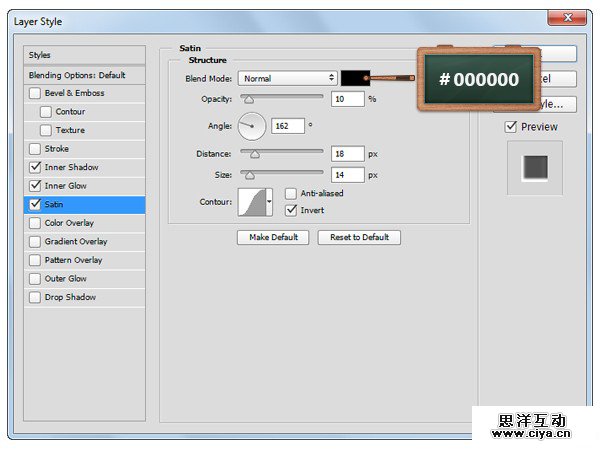The image size is (600, 449).
Task: Click the contour curve thumbnail
Action: [x=252, y=202]
